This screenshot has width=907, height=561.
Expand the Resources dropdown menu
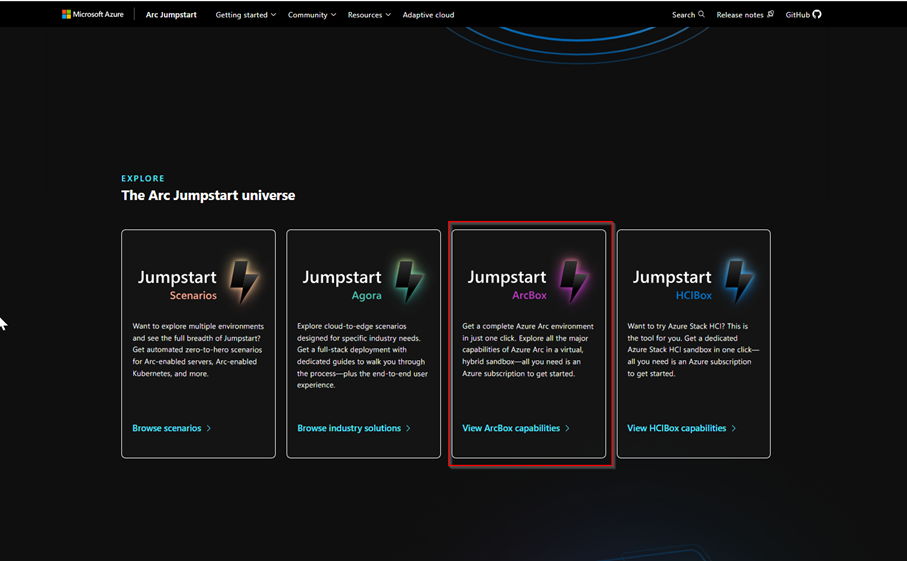[369, 15]
